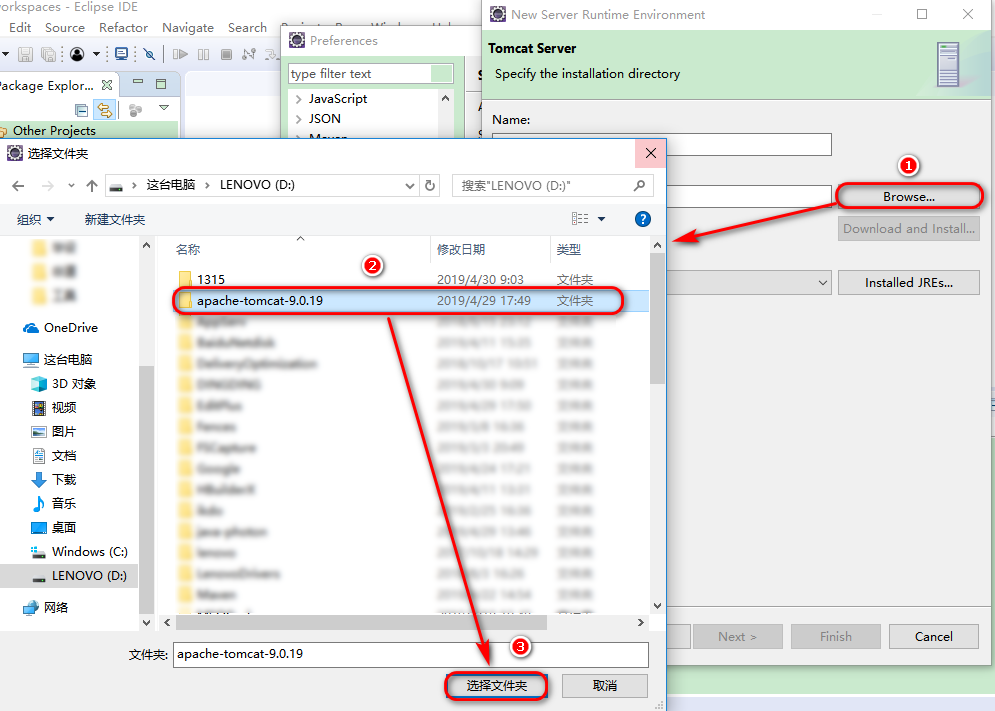Click Eclipse toolbar Suspend icon
This screenshot has width=995, height=711.
click(x=204, y=54)
